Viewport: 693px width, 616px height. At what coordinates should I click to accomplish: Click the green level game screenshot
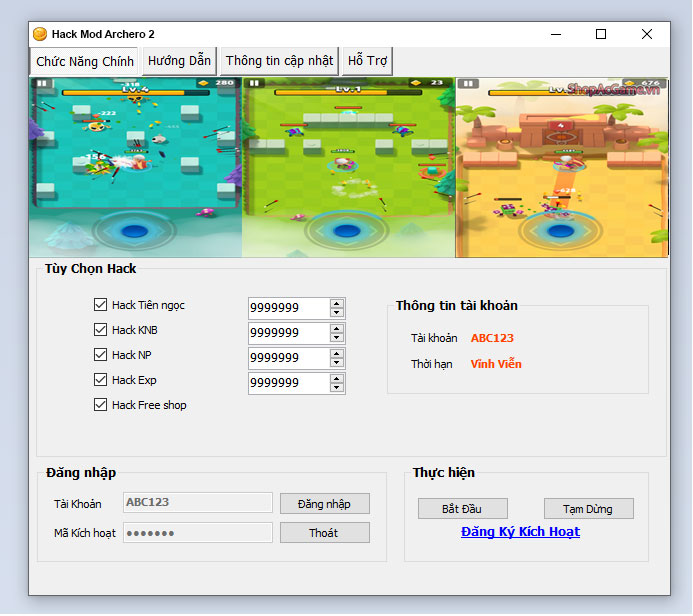tap(348, 167)
